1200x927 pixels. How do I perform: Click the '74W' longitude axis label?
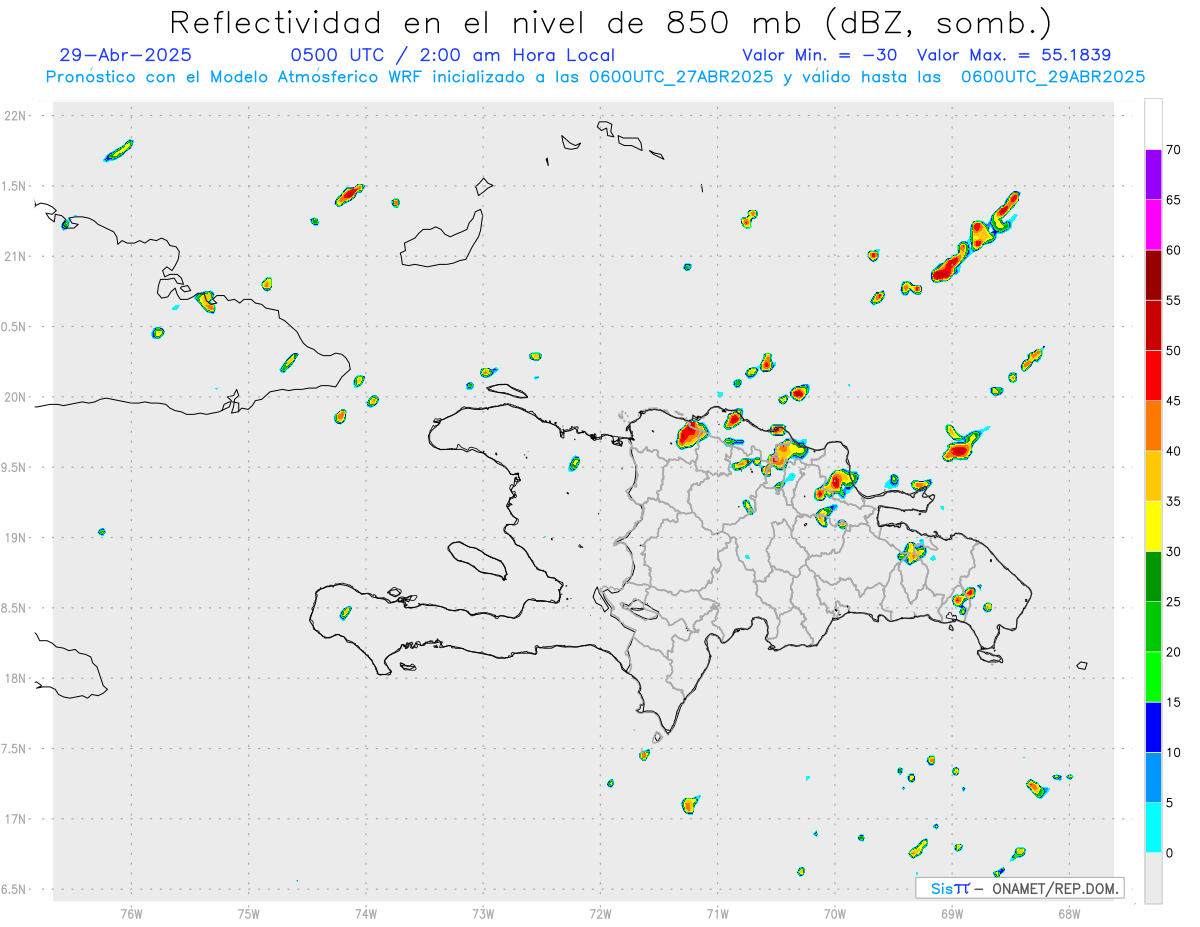click(366, 913)
